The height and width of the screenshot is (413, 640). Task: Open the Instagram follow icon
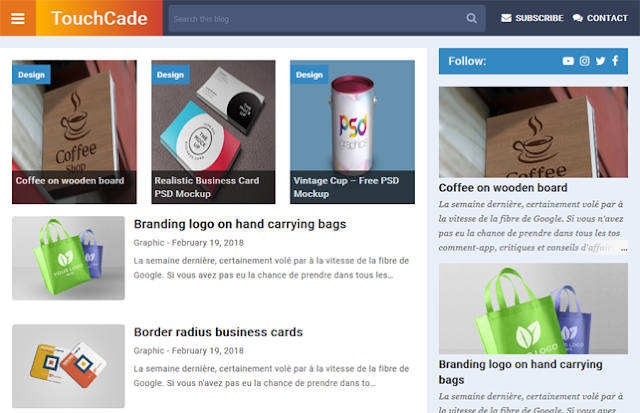coord(584,61)
